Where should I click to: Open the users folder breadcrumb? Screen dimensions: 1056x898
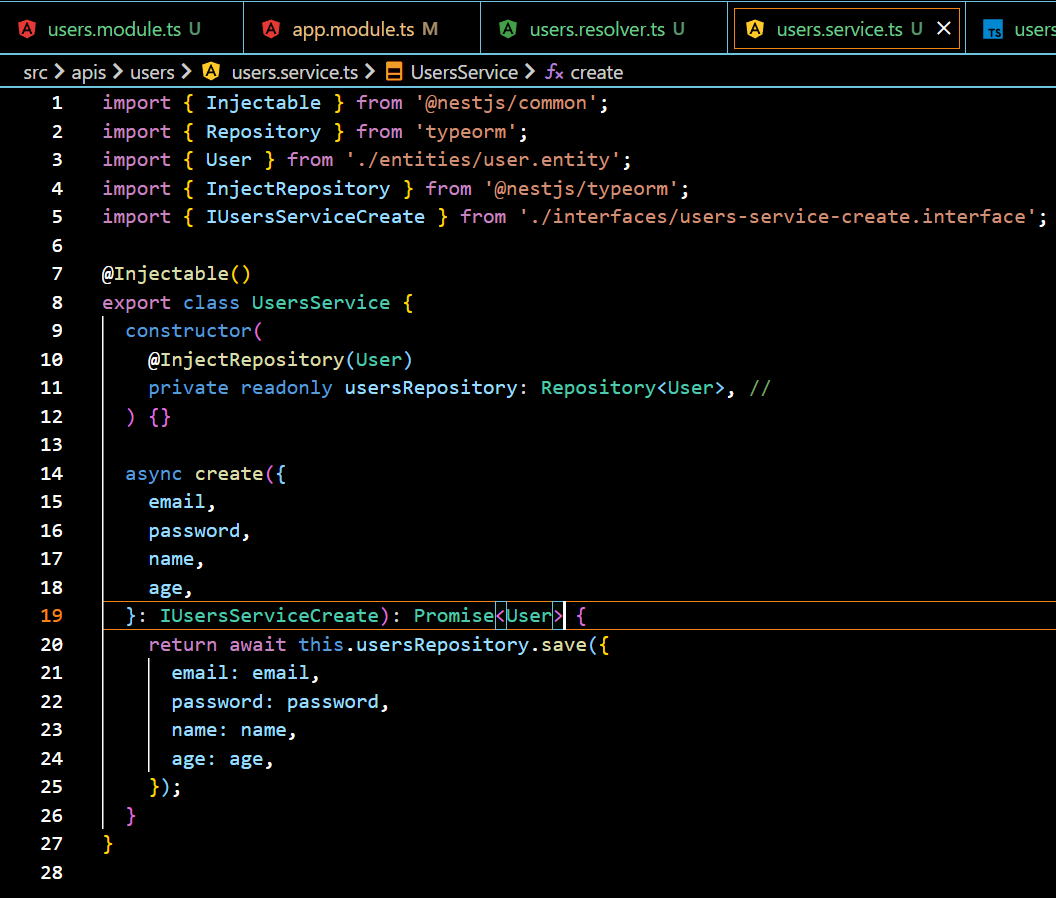[x=152, y=72]
